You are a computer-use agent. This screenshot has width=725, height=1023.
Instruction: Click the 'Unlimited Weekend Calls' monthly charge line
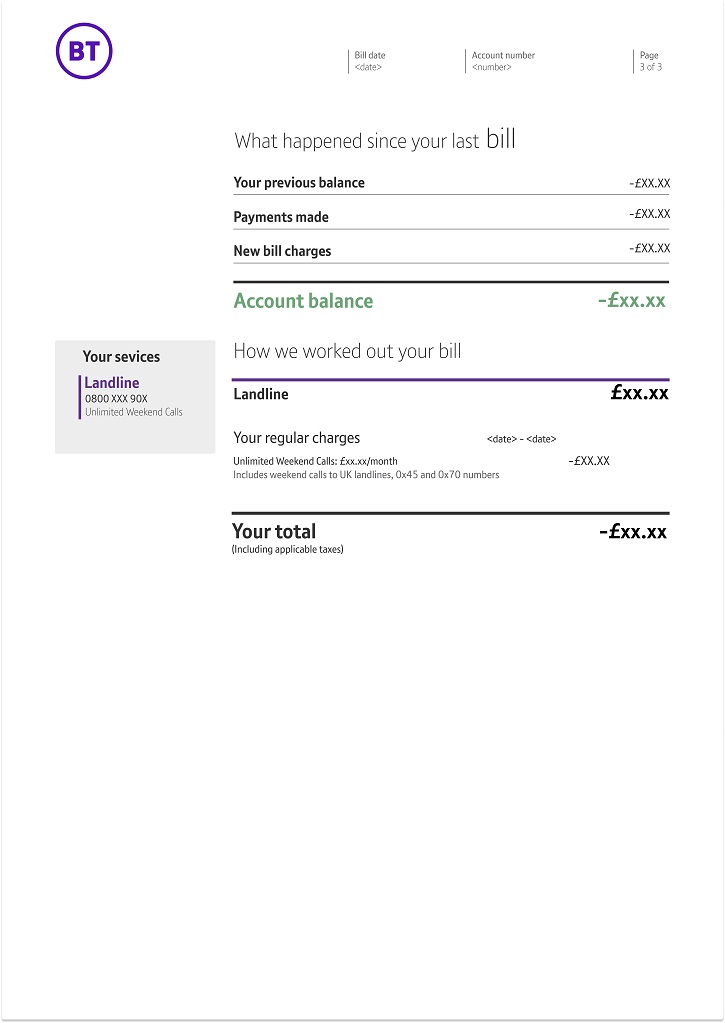point(315,461)
